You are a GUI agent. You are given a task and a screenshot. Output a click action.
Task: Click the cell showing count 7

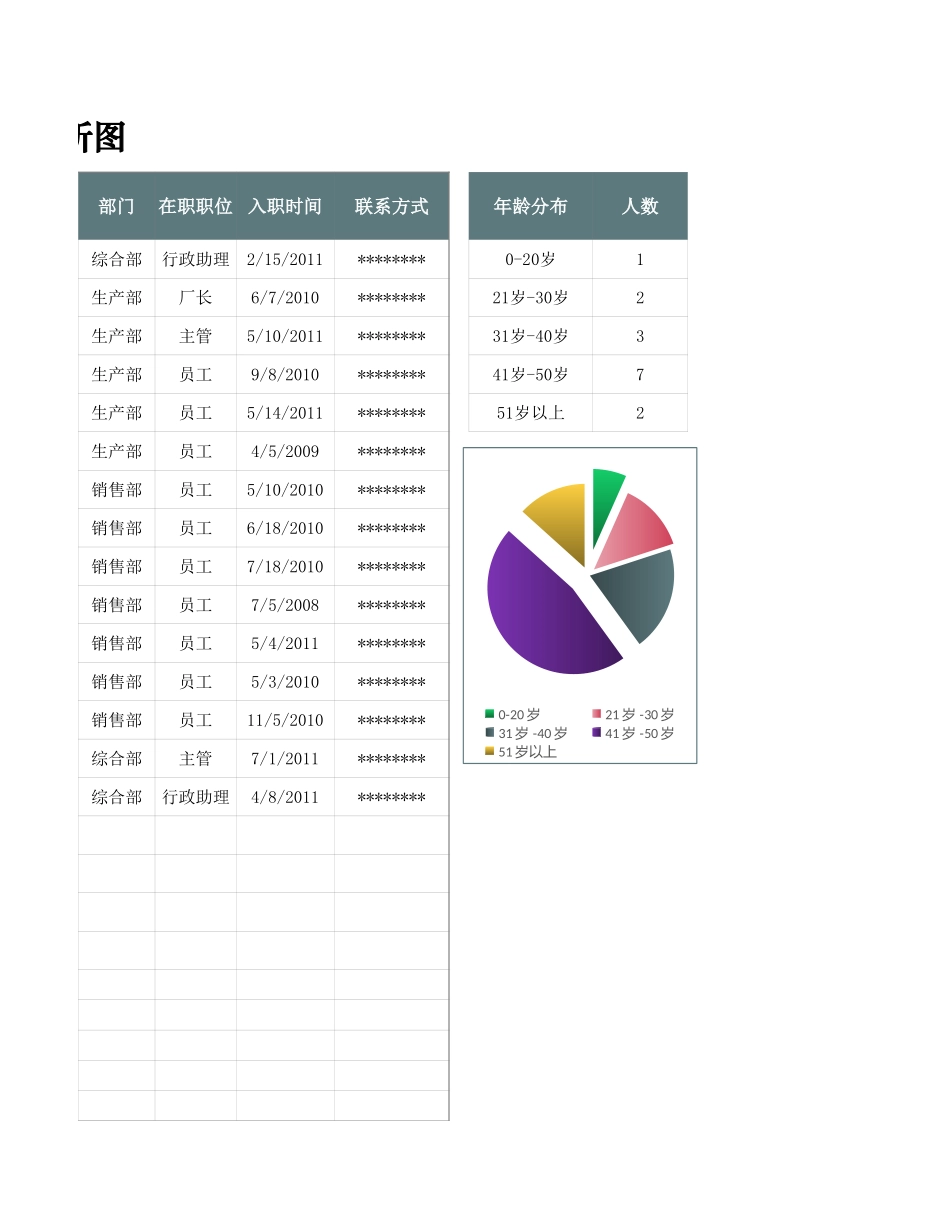[x=640, y=375]
